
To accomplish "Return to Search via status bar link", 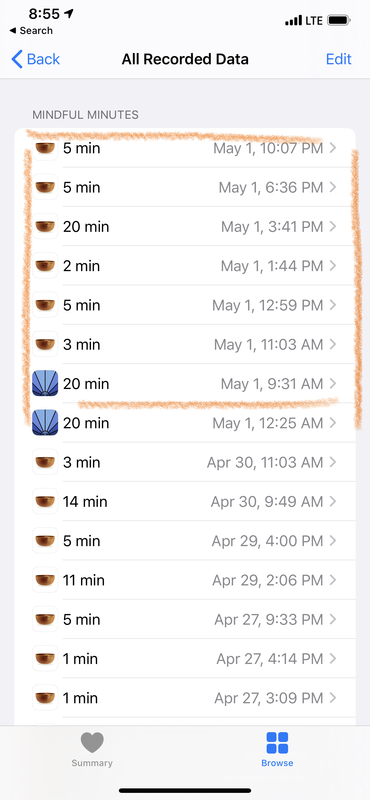I will (31, 31).
